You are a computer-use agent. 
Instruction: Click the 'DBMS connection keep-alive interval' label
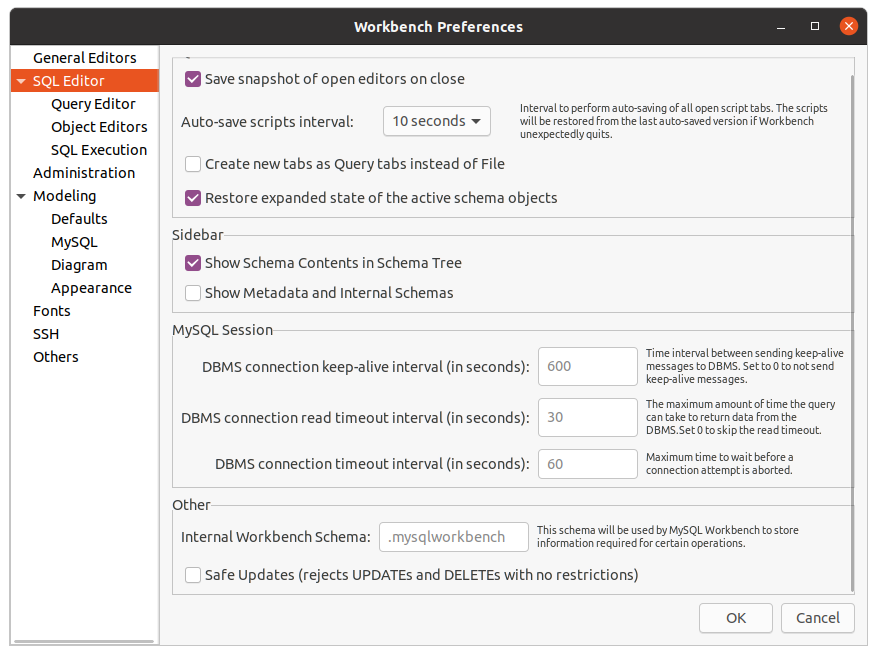coord(366,367)
